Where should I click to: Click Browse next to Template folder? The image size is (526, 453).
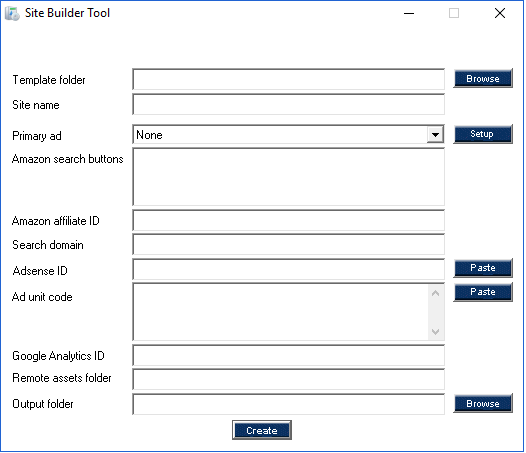click(x=483, y=79)
